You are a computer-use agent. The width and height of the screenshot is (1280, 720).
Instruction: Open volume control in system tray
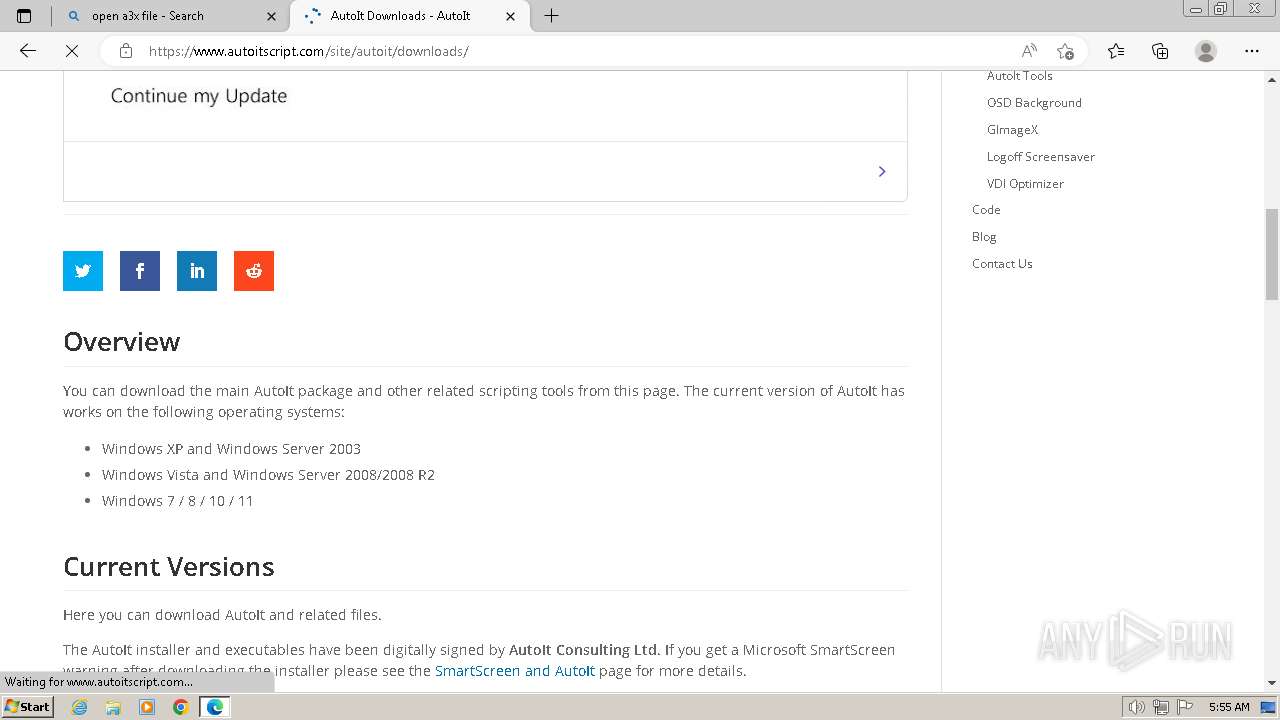[x=1137, y=707]
